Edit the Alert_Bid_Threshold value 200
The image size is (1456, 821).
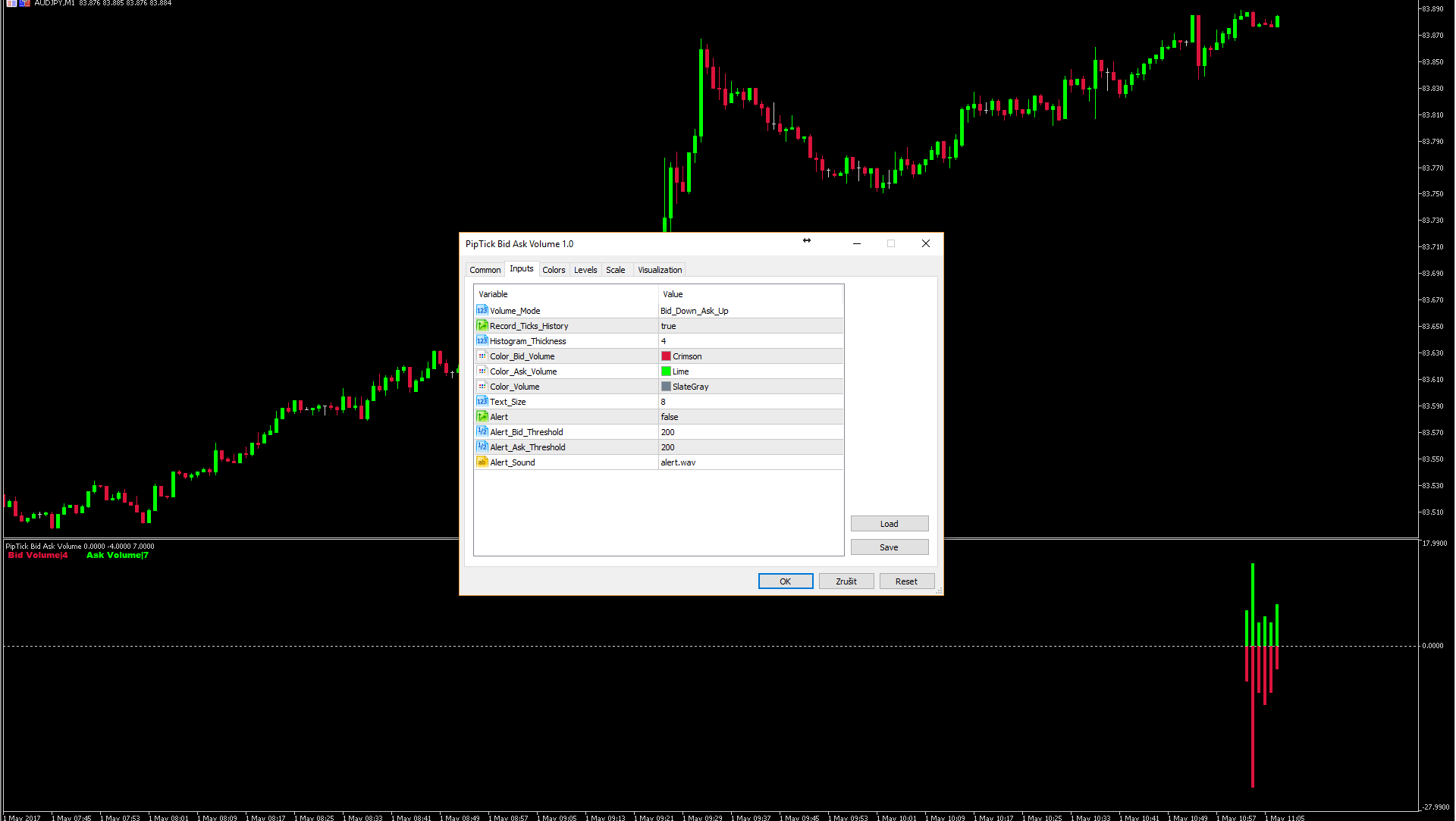(x=751, y=432)
